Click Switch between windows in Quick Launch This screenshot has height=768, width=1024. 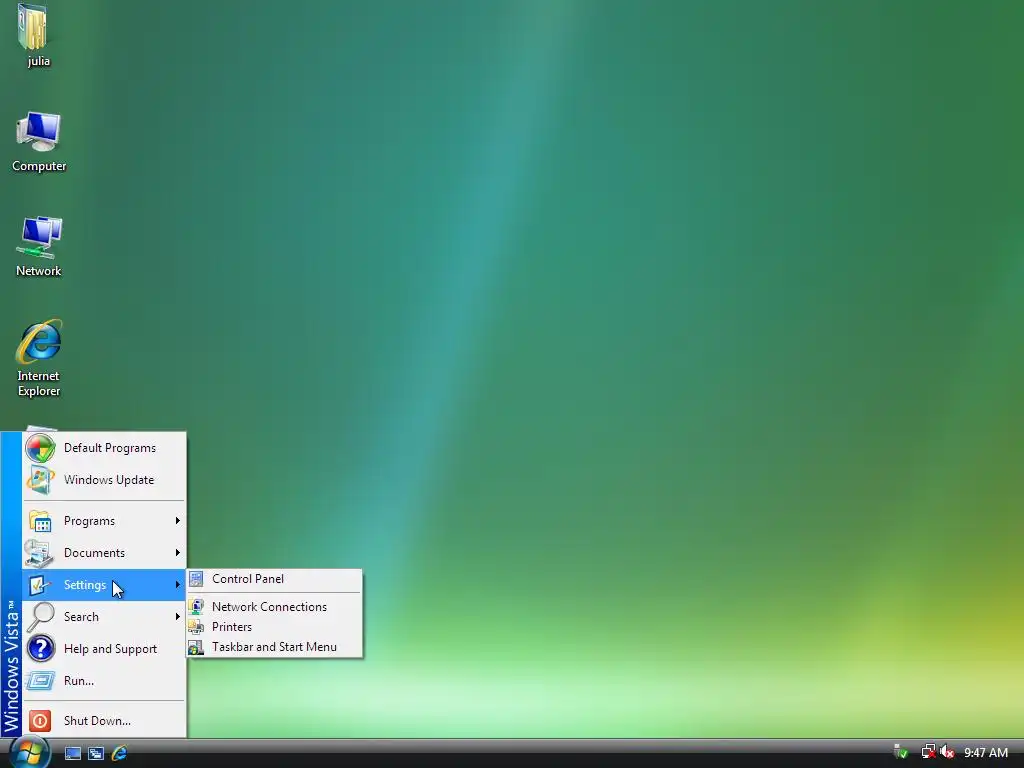tap(96, 753)
